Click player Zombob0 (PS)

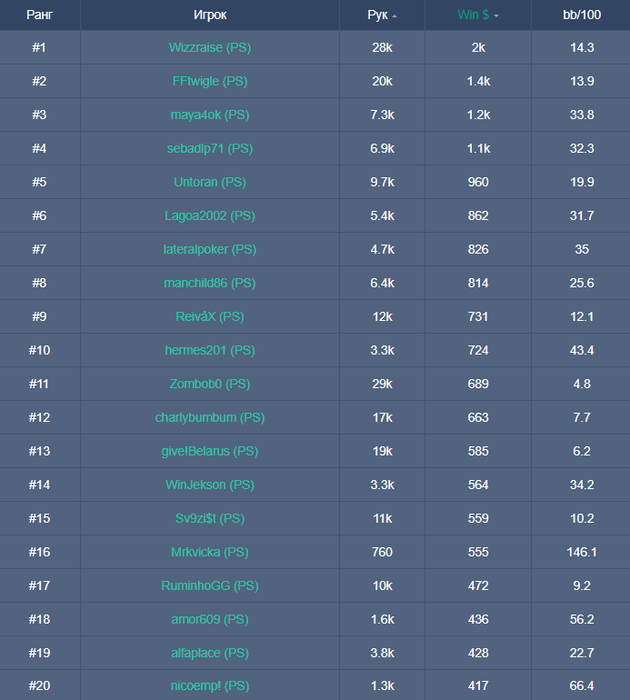(x=210, y=384)
